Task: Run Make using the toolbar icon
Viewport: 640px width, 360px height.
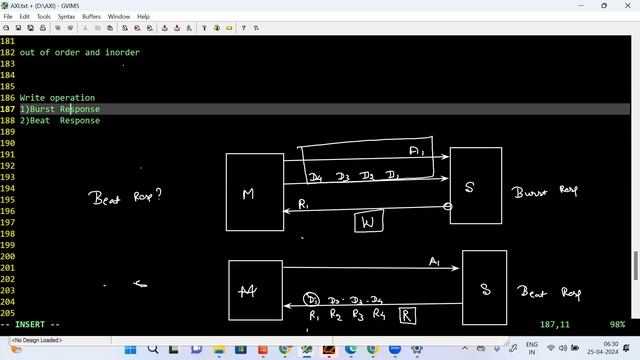Action: (x=204, y=28)
